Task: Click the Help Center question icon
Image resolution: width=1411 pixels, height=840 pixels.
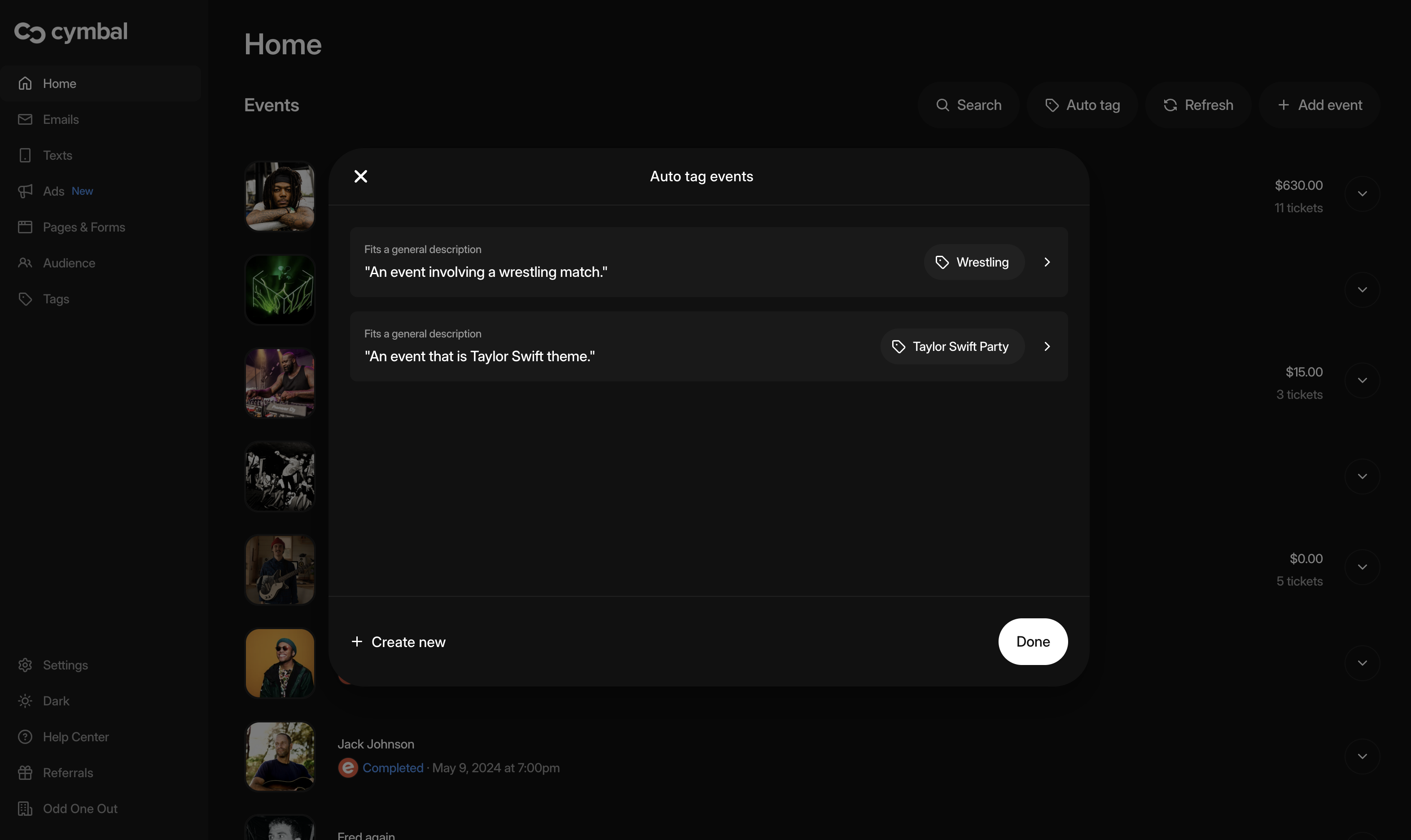Action: [25, 737]
